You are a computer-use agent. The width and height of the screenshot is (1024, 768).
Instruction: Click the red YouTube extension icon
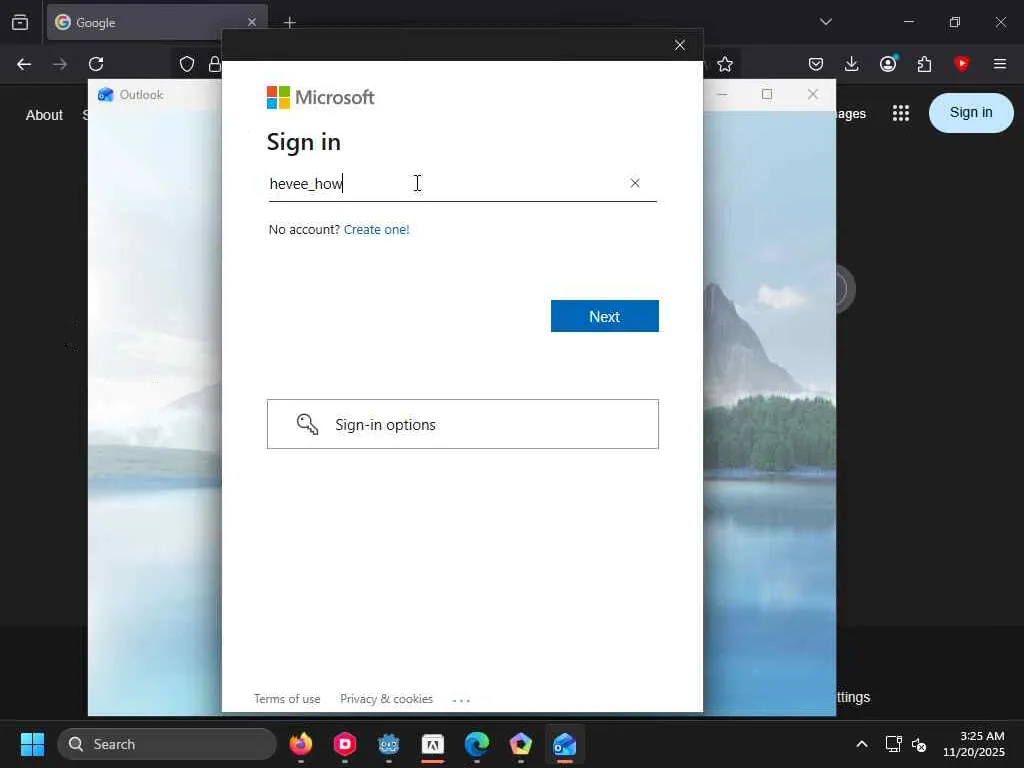961,64
